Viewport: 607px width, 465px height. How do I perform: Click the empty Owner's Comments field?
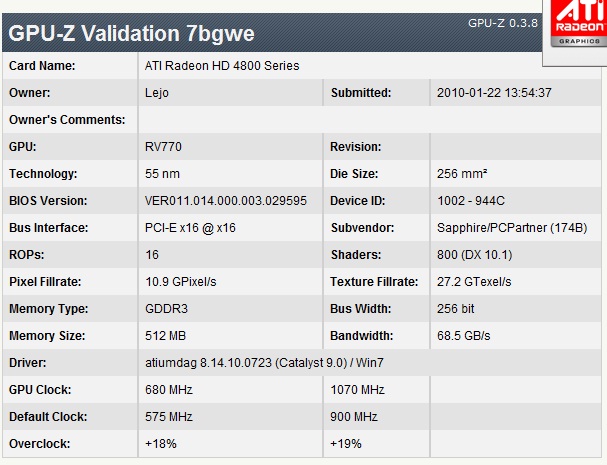pos(369,120)
